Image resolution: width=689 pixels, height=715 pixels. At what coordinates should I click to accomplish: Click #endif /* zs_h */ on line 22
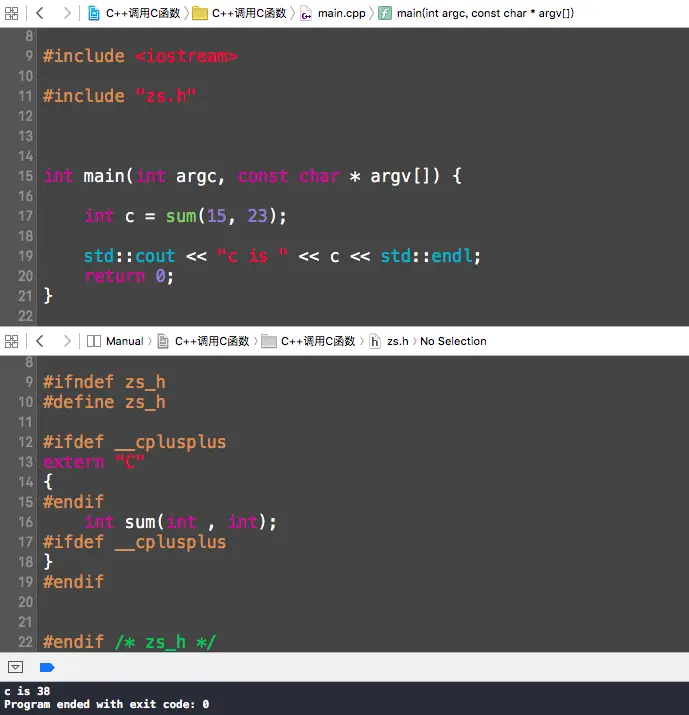click(x=129, y=642)
